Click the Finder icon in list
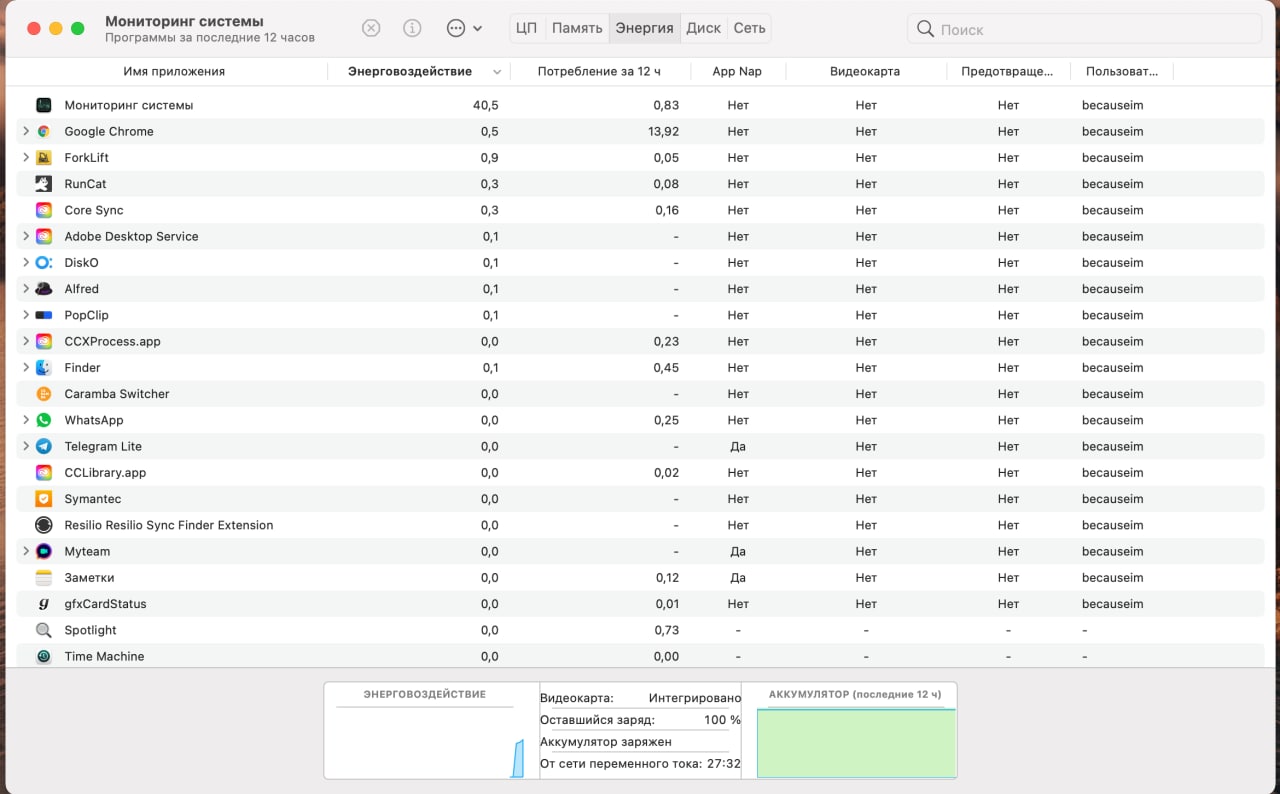 tap(43, 368)
